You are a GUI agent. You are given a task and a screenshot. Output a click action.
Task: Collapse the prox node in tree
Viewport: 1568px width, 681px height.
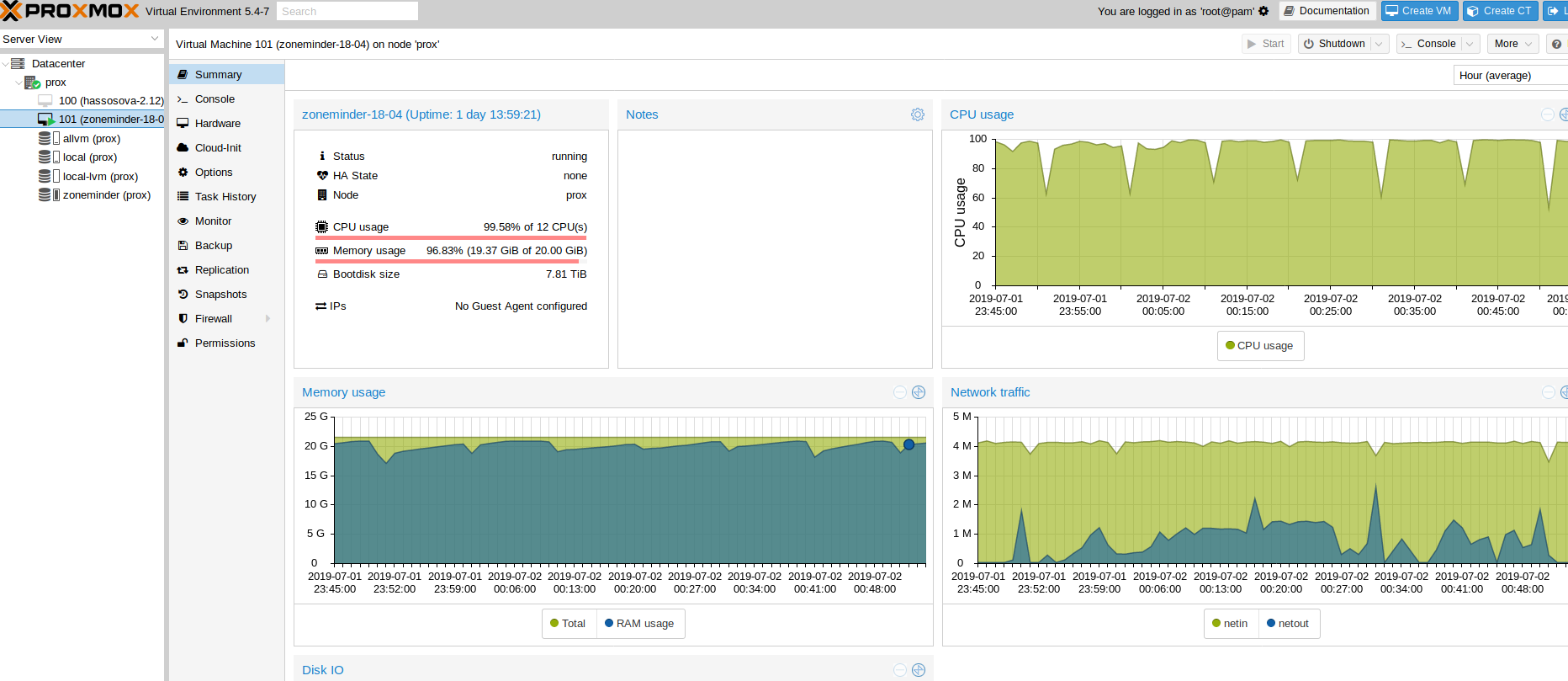click(19, 82)
